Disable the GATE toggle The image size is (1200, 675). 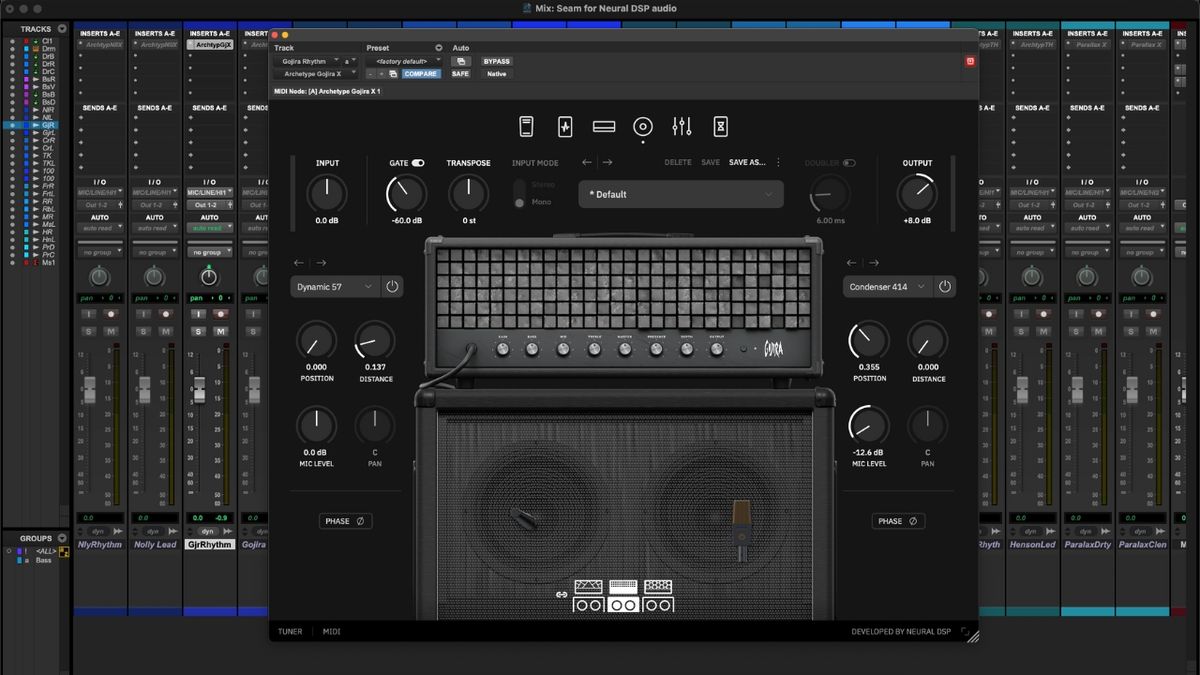coord(418,161)
